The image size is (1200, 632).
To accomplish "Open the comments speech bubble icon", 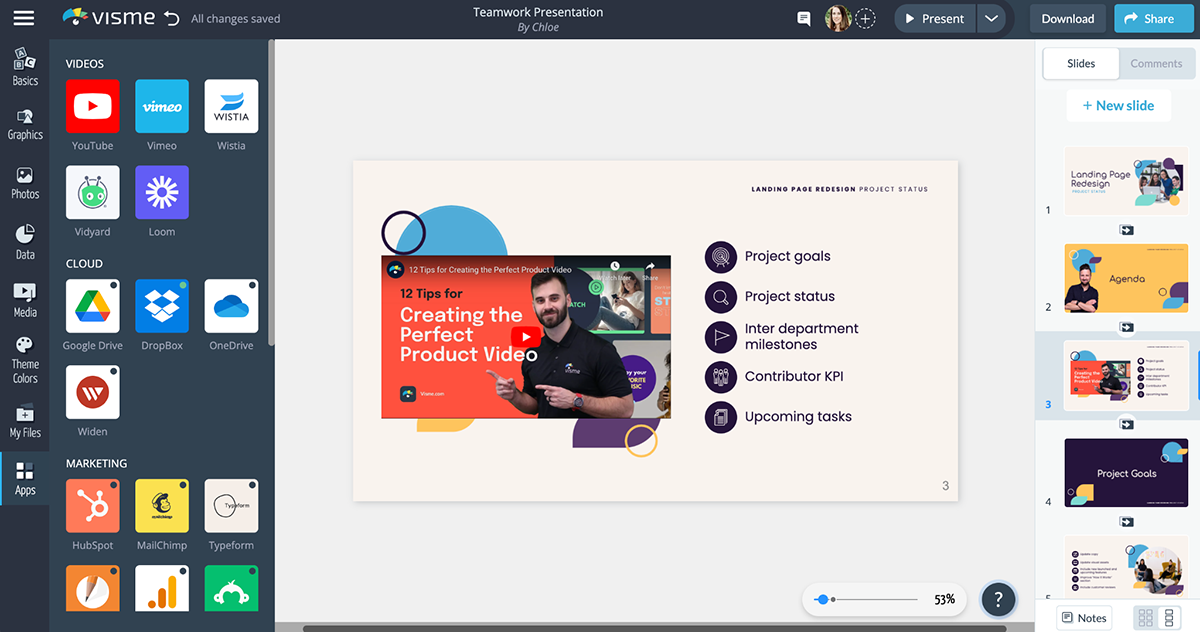I will click(x=803, y=19).
